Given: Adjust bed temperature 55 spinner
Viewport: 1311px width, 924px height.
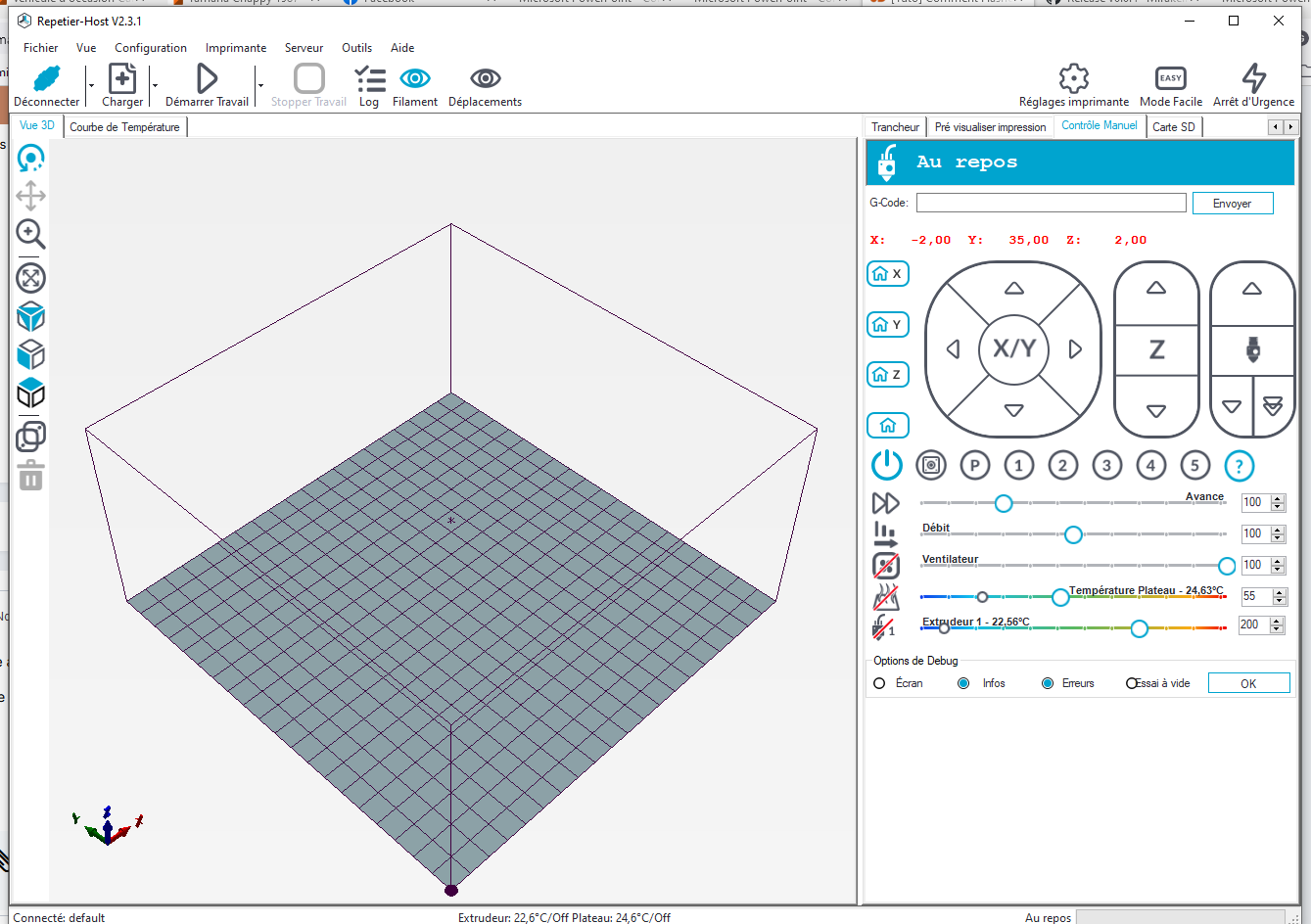Looking at the screenshot, I should (x=1278, y=596).
